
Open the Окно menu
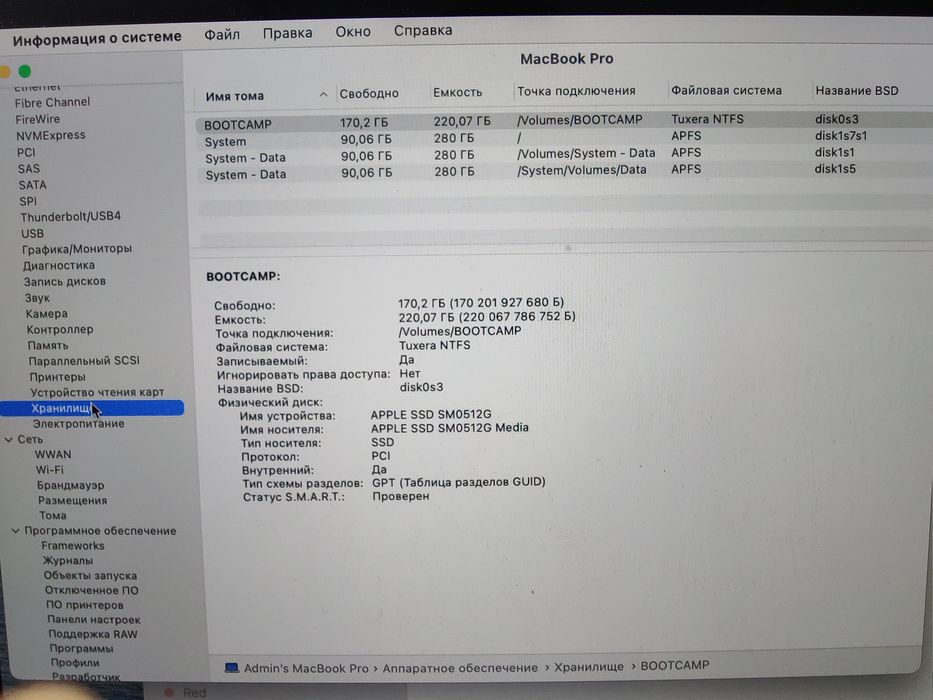(x=353, y=32)
